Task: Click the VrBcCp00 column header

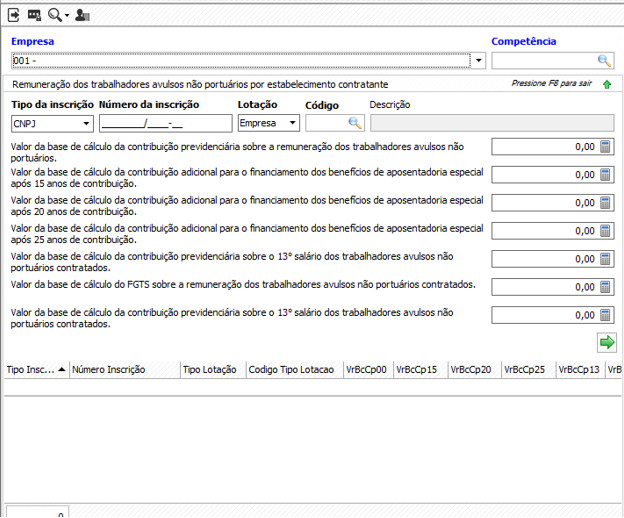Action: click(369, 370)
